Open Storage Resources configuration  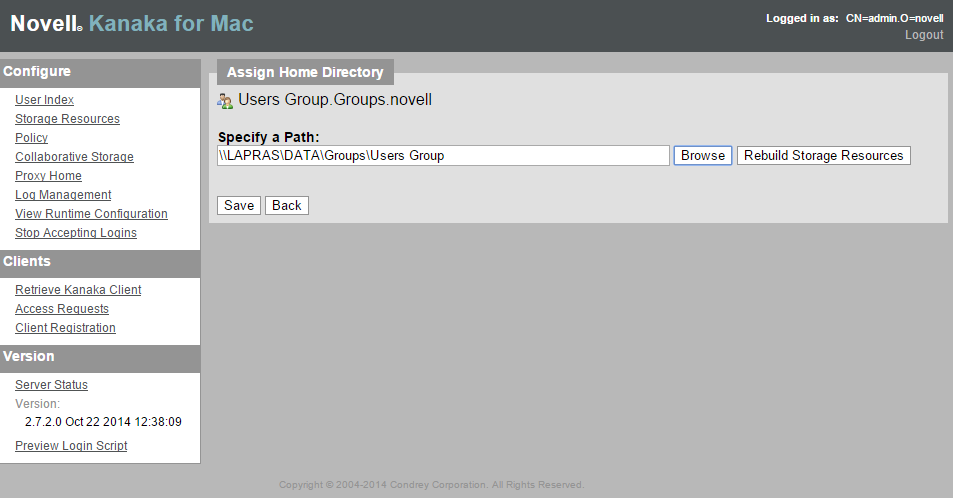click(67, 119)
